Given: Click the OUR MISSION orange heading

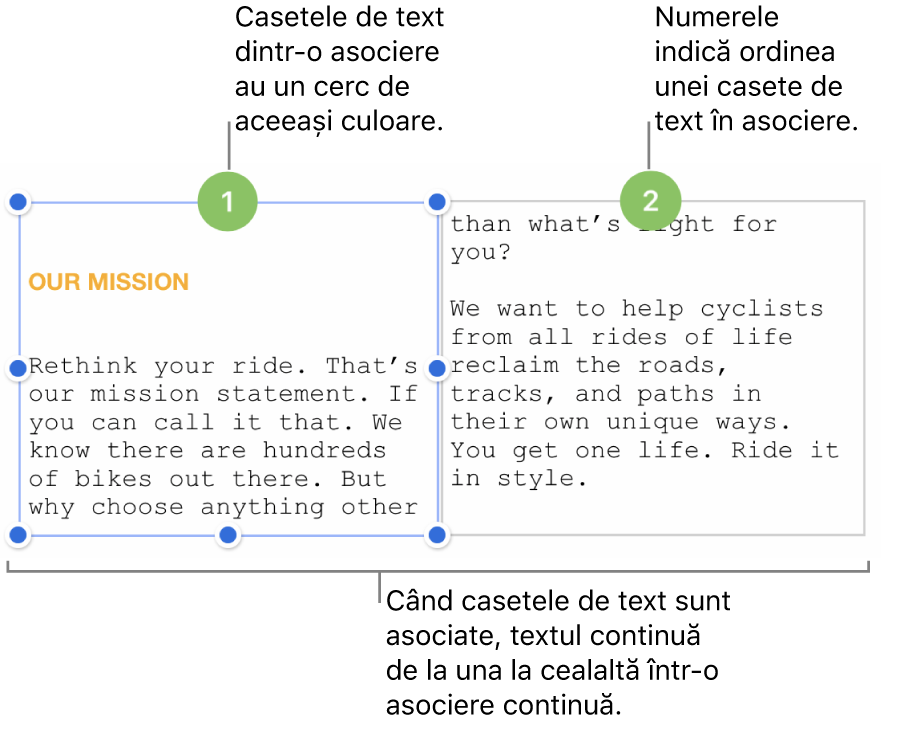Looking at the screenshot, I should 108,282.
